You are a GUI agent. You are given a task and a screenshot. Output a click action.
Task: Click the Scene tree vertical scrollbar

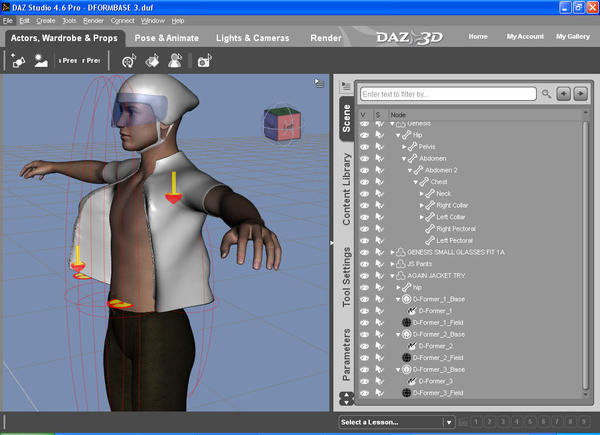(x=585, y=254)
